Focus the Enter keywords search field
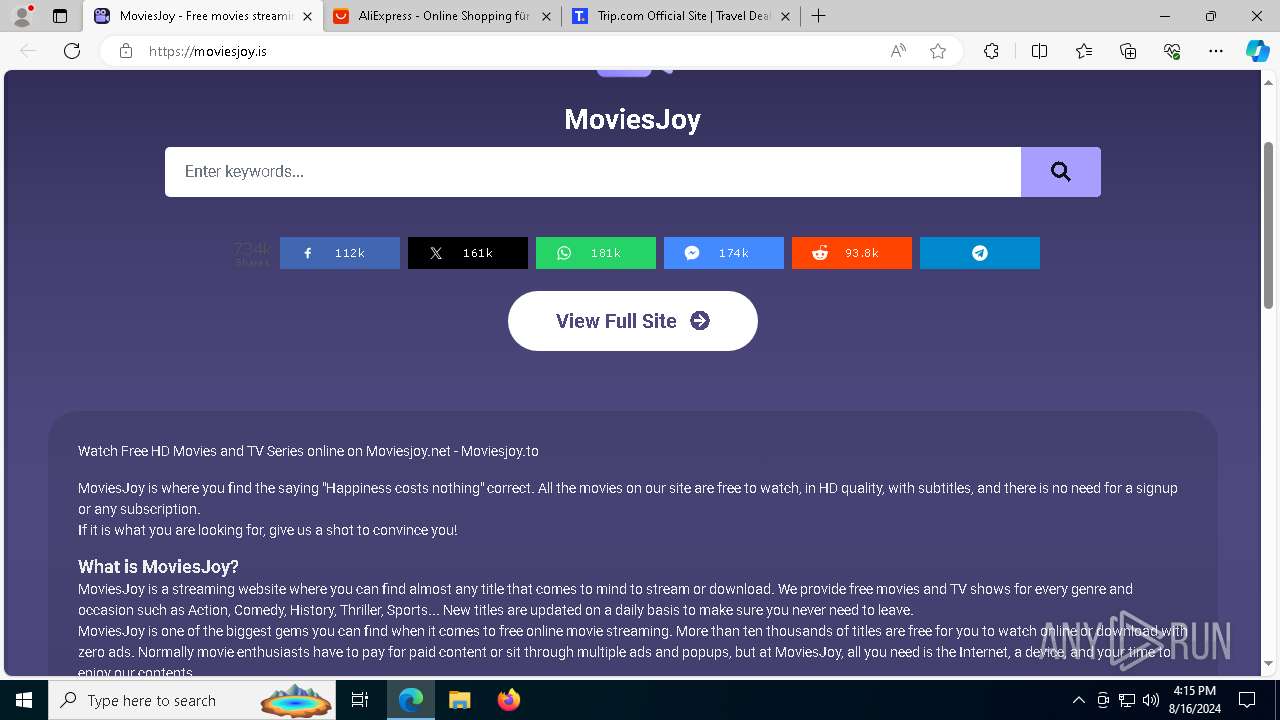Screen dimensions: 1280x720 click(x=593, y=172)
